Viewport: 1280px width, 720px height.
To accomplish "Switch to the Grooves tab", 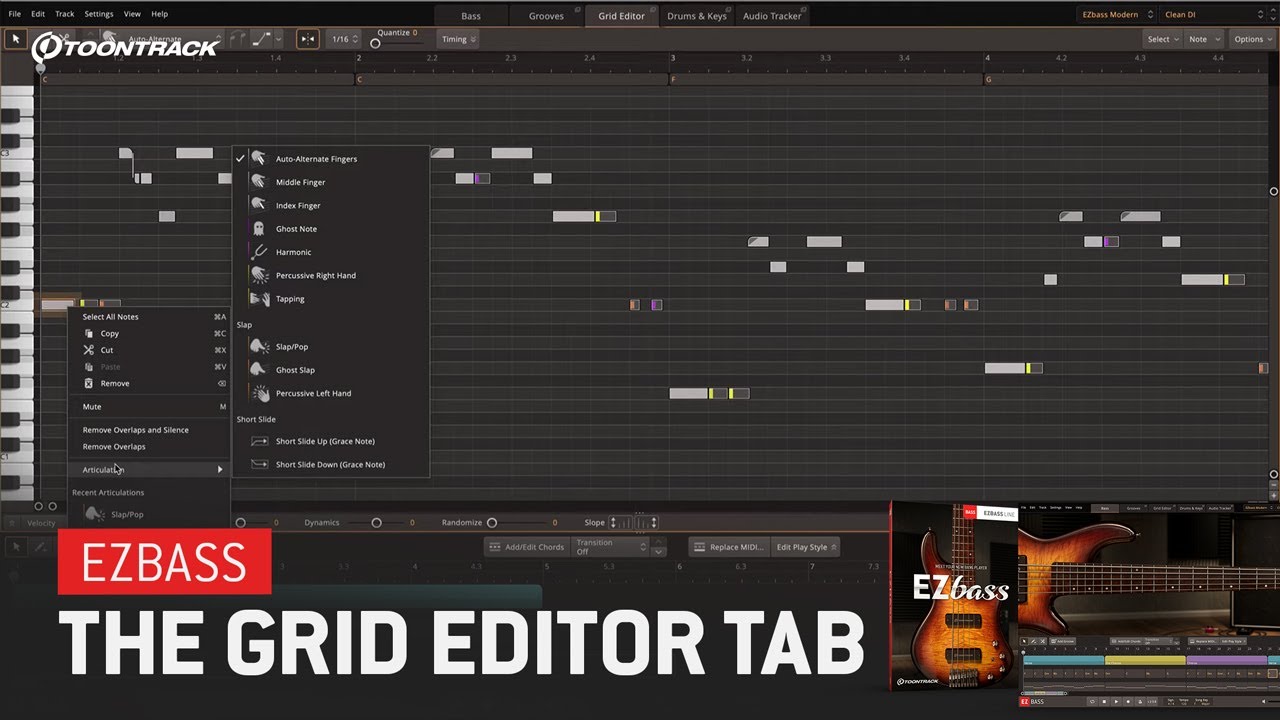I will (546, 15).
